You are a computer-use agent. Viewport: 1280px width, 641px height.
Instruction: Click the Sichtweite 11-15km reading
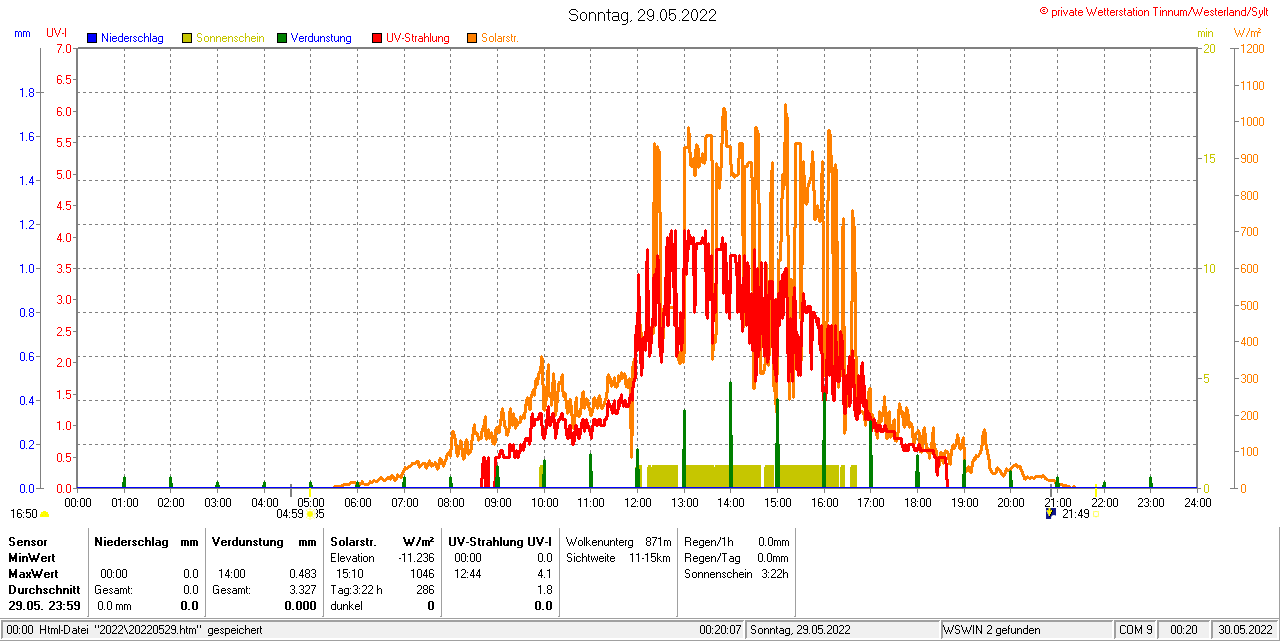click(x=618, y=558)
